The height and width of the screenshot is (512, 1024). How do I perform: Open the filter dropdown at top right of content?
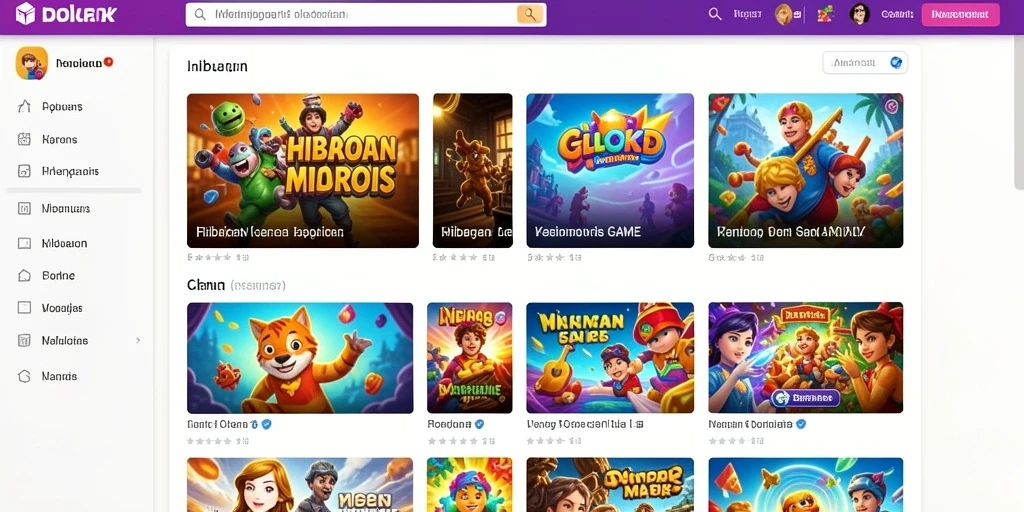(865, 63)
